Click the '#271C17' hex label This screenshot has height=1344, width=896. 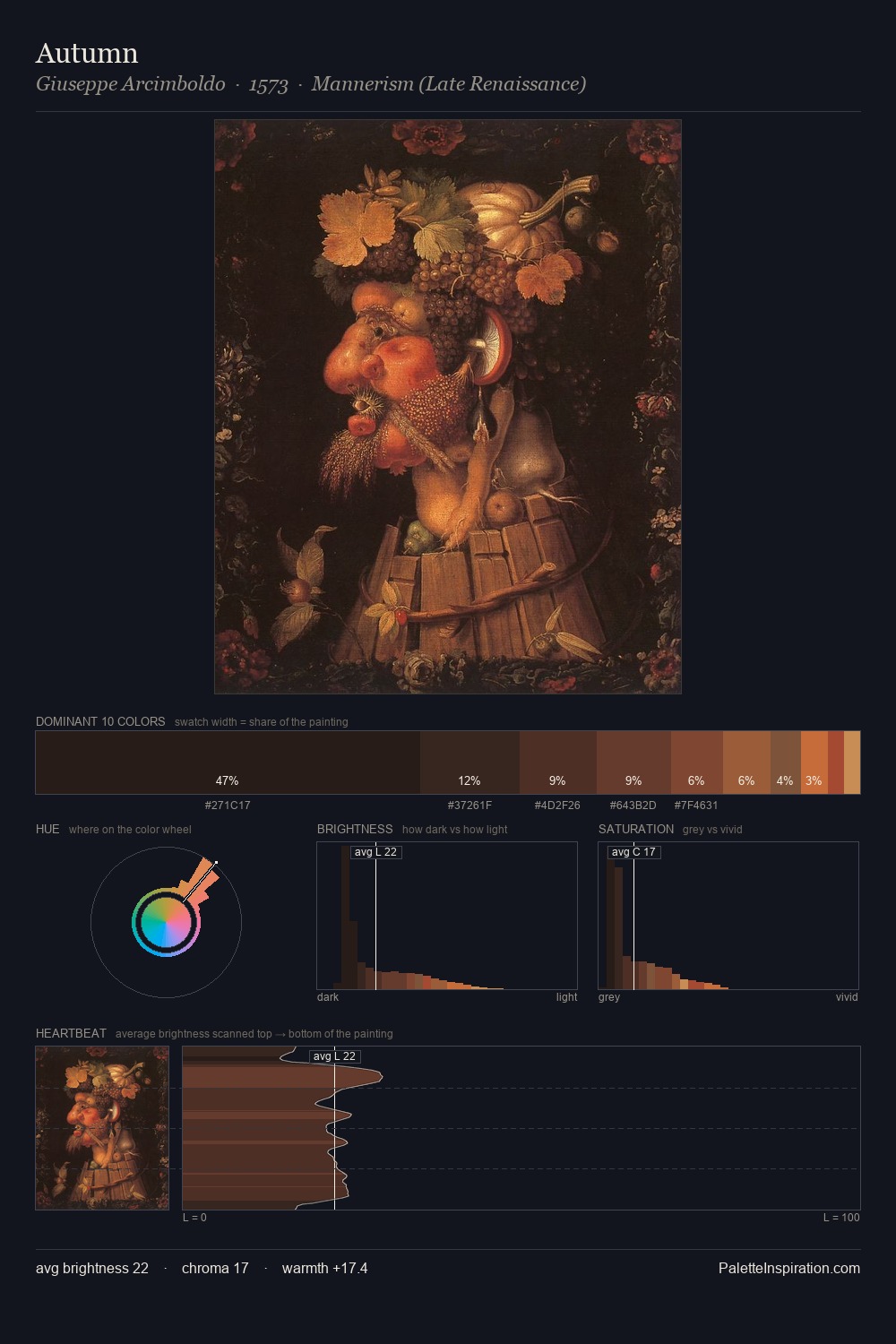(x=228, y=805)
